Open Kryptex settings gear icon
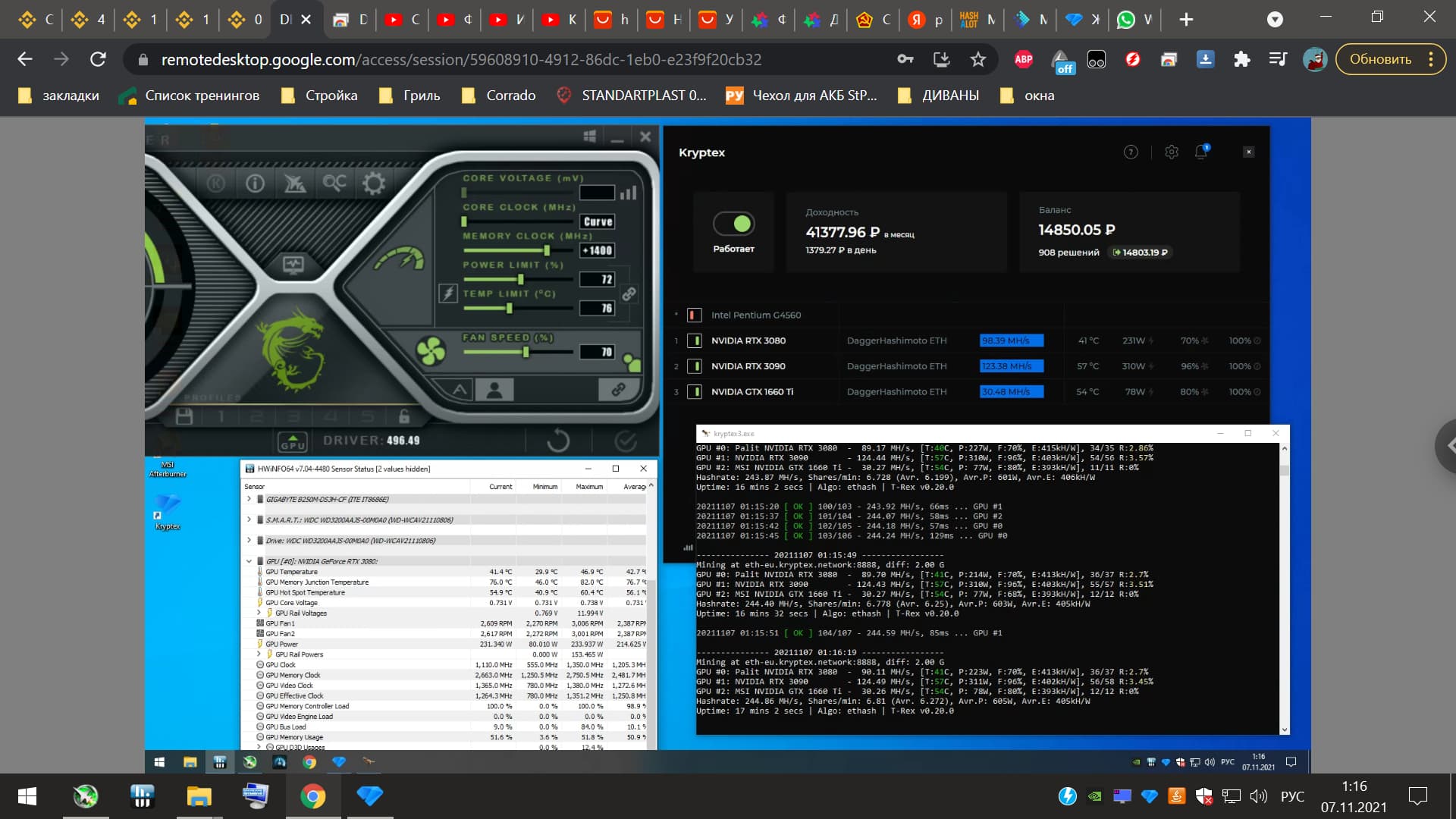The image size is (1456, 819). tap(1172, 152)
